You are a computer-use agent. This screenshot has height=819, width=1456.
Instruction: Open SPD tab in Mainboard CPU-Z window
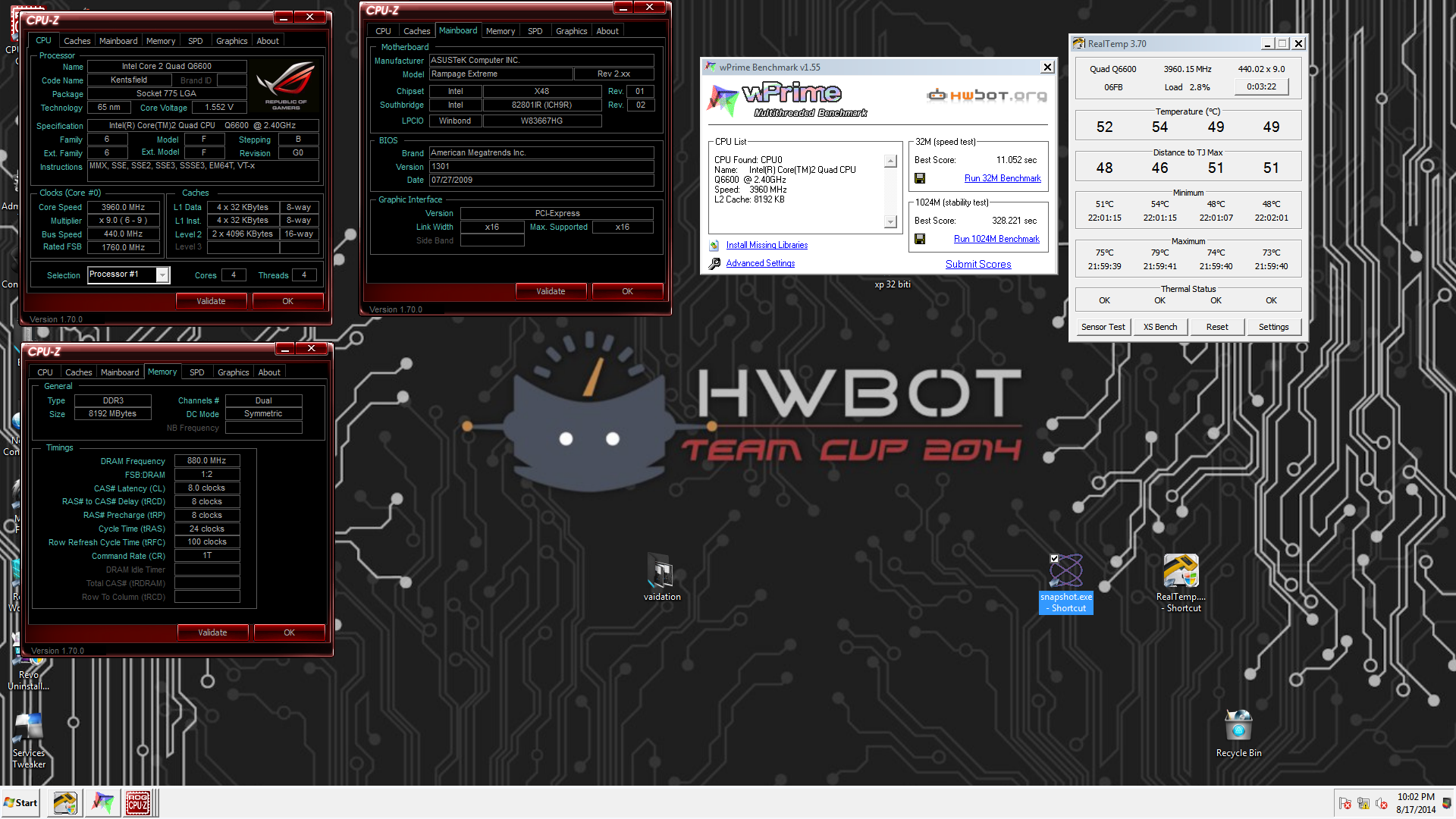[x=535, y=31]
